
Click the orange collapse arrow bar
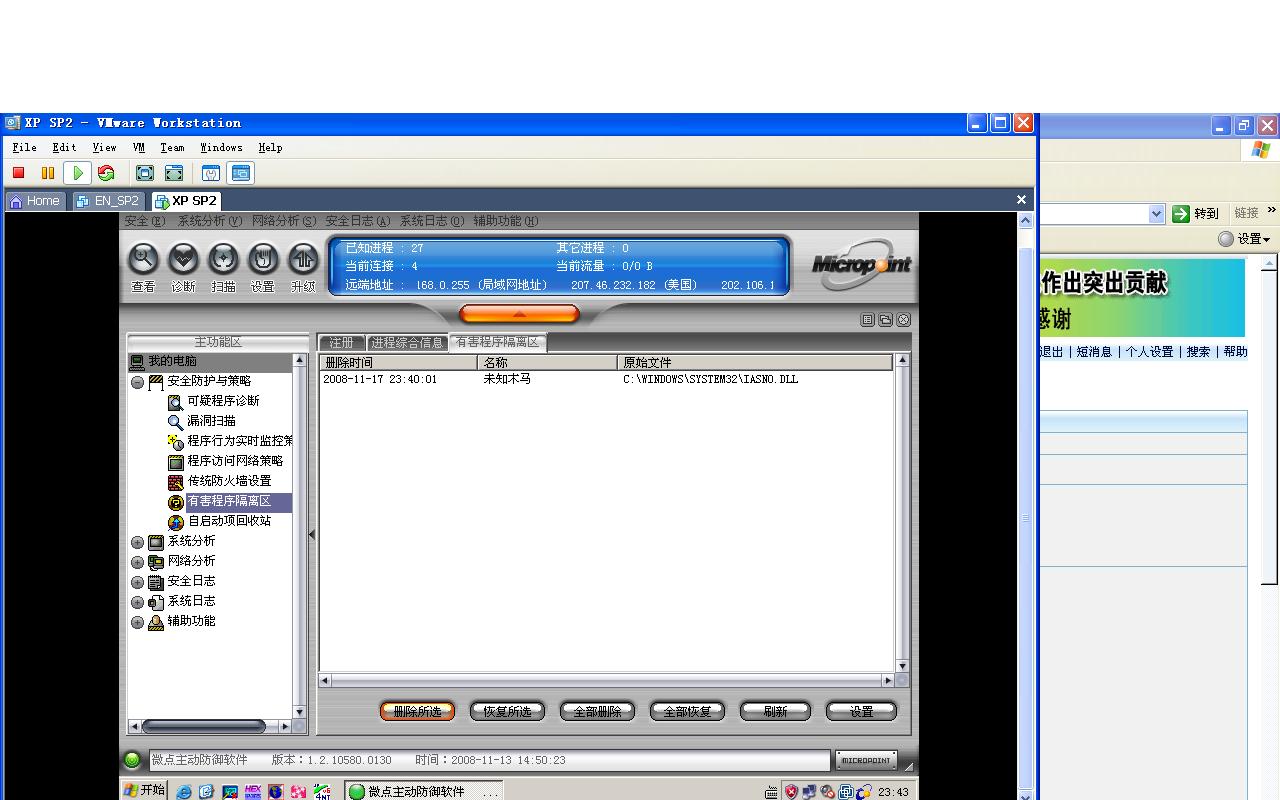tap(519, 314)
